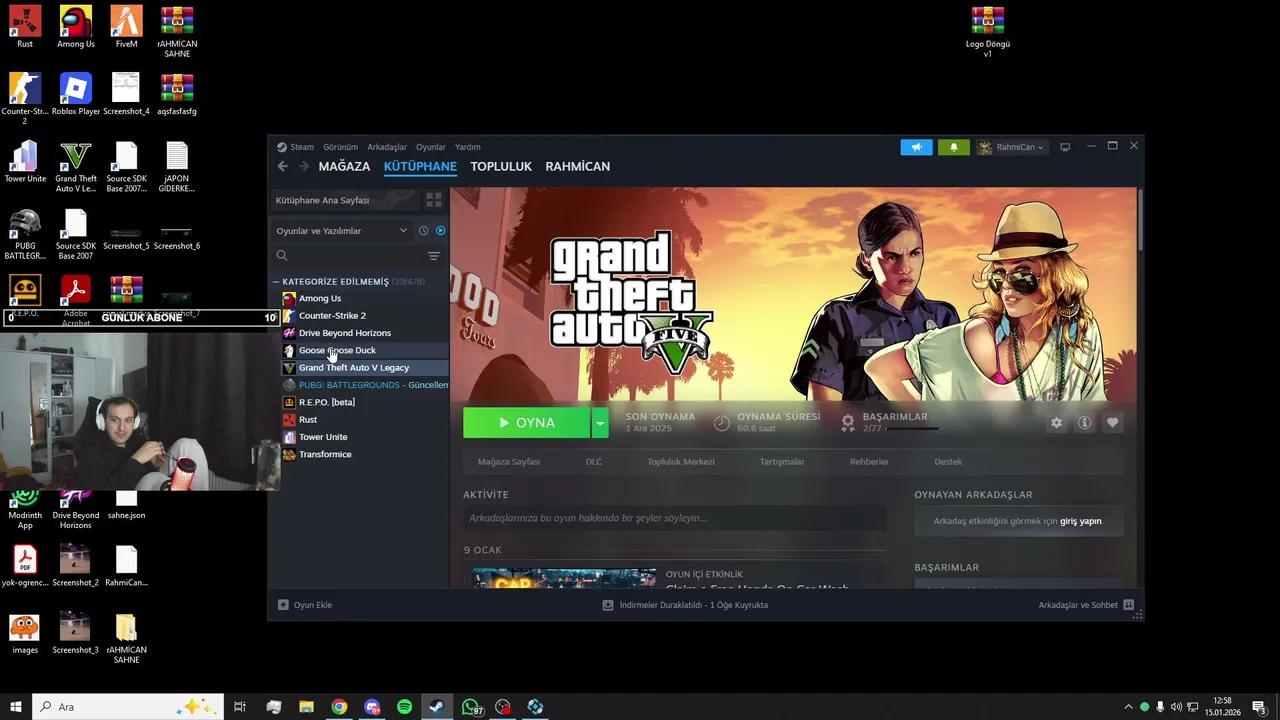
Task: Open Mağaza Sayfası link
Action: click(x=509, y=462)
